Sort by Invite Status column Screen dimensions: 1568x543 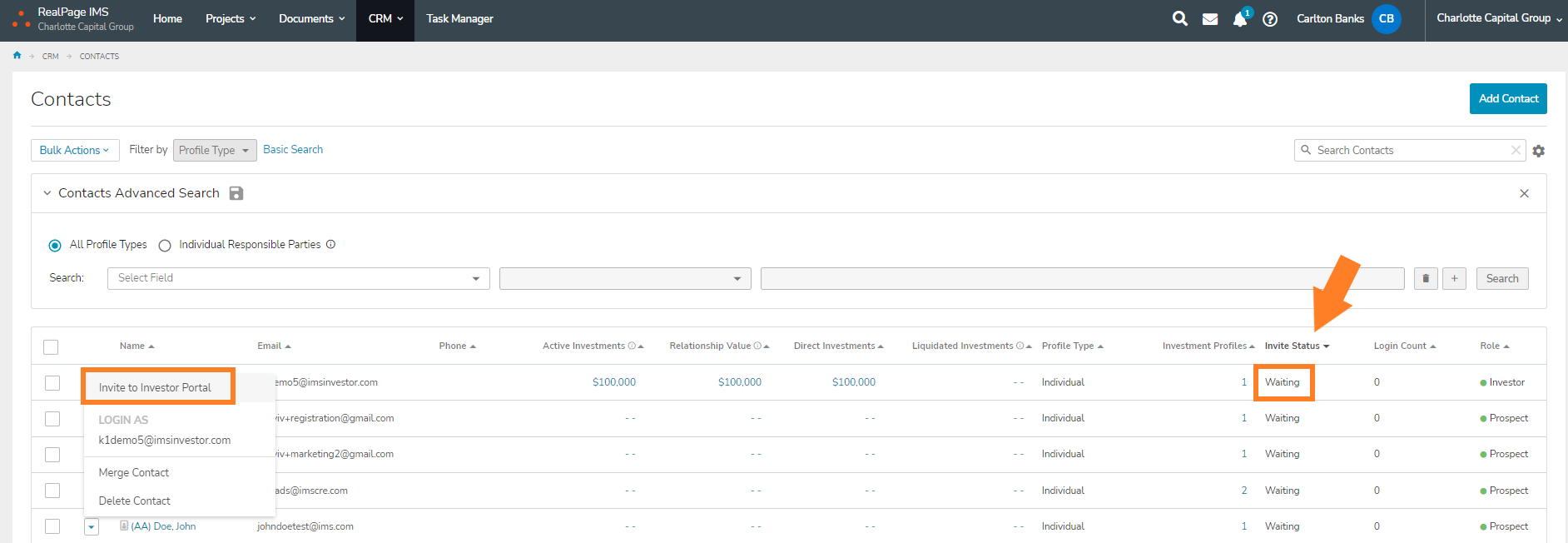1297,346
